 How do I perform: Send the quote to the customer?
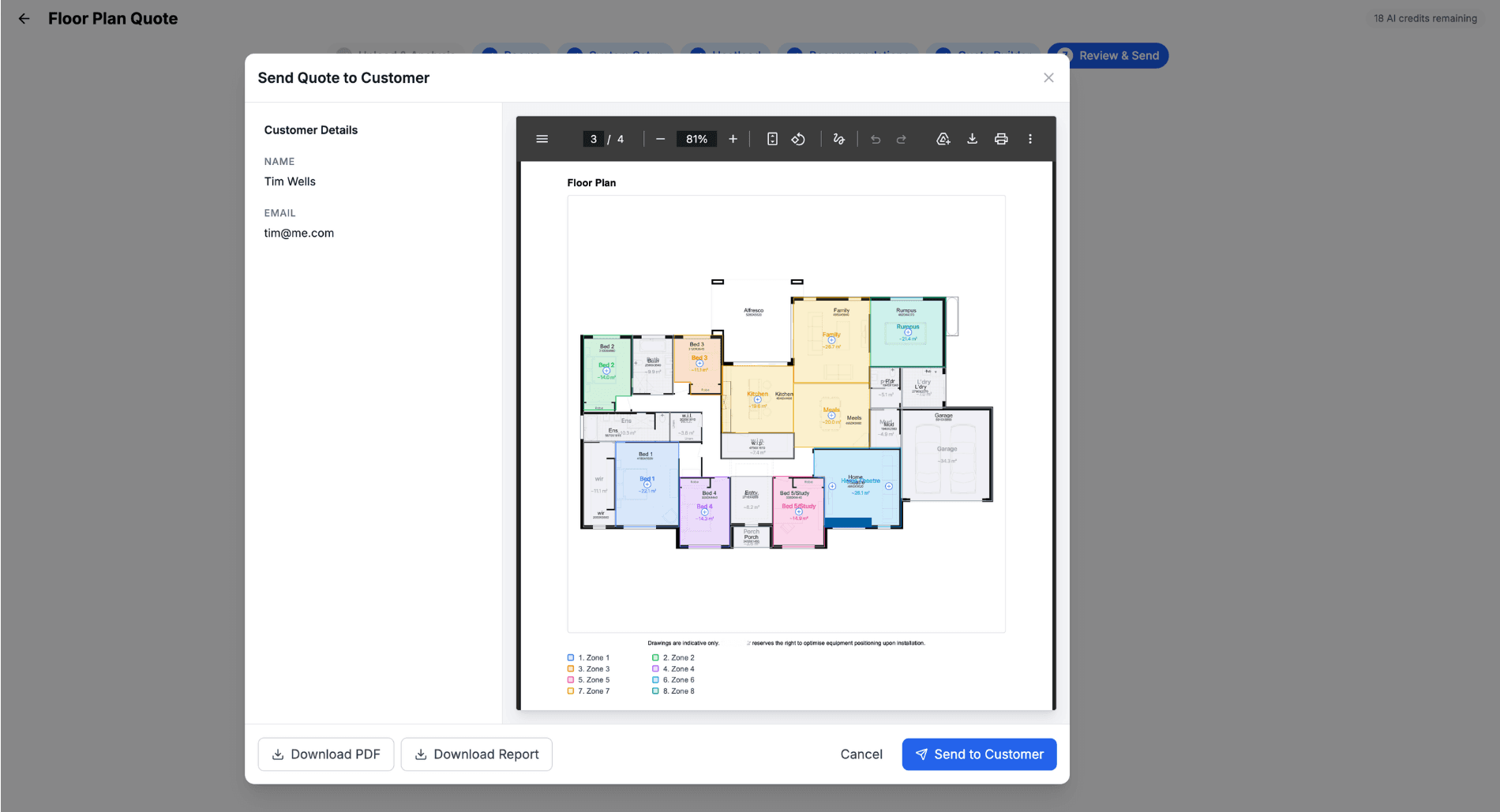(979, 754)
